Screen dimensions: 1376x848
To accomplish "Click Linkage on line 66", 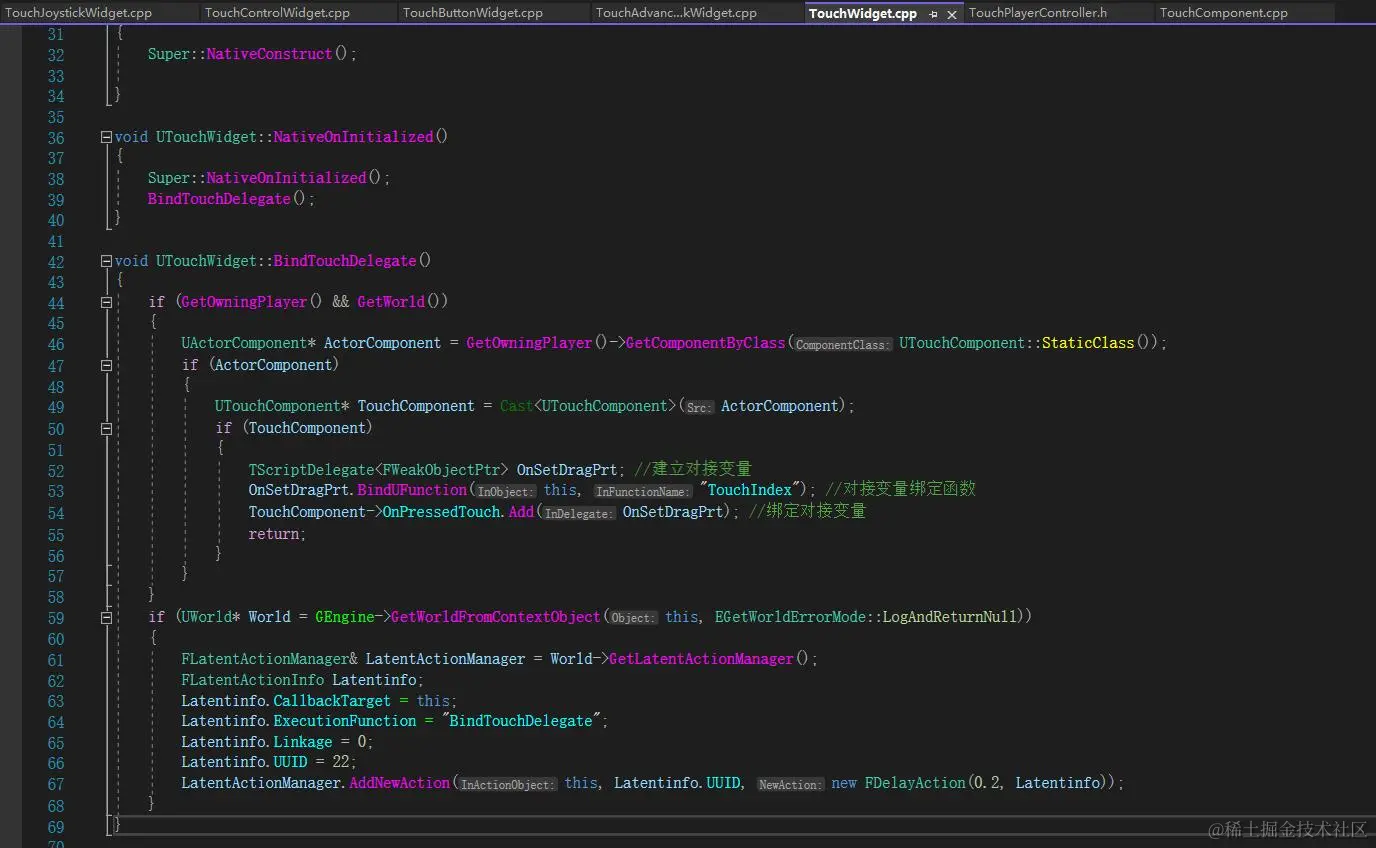I will click(x=303, y=742).
